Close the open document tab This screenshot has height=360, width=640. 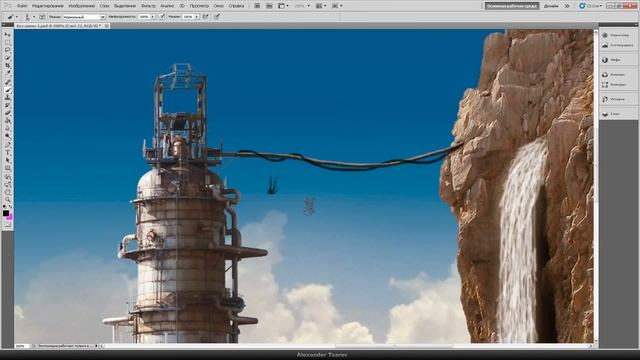(107, 25)
